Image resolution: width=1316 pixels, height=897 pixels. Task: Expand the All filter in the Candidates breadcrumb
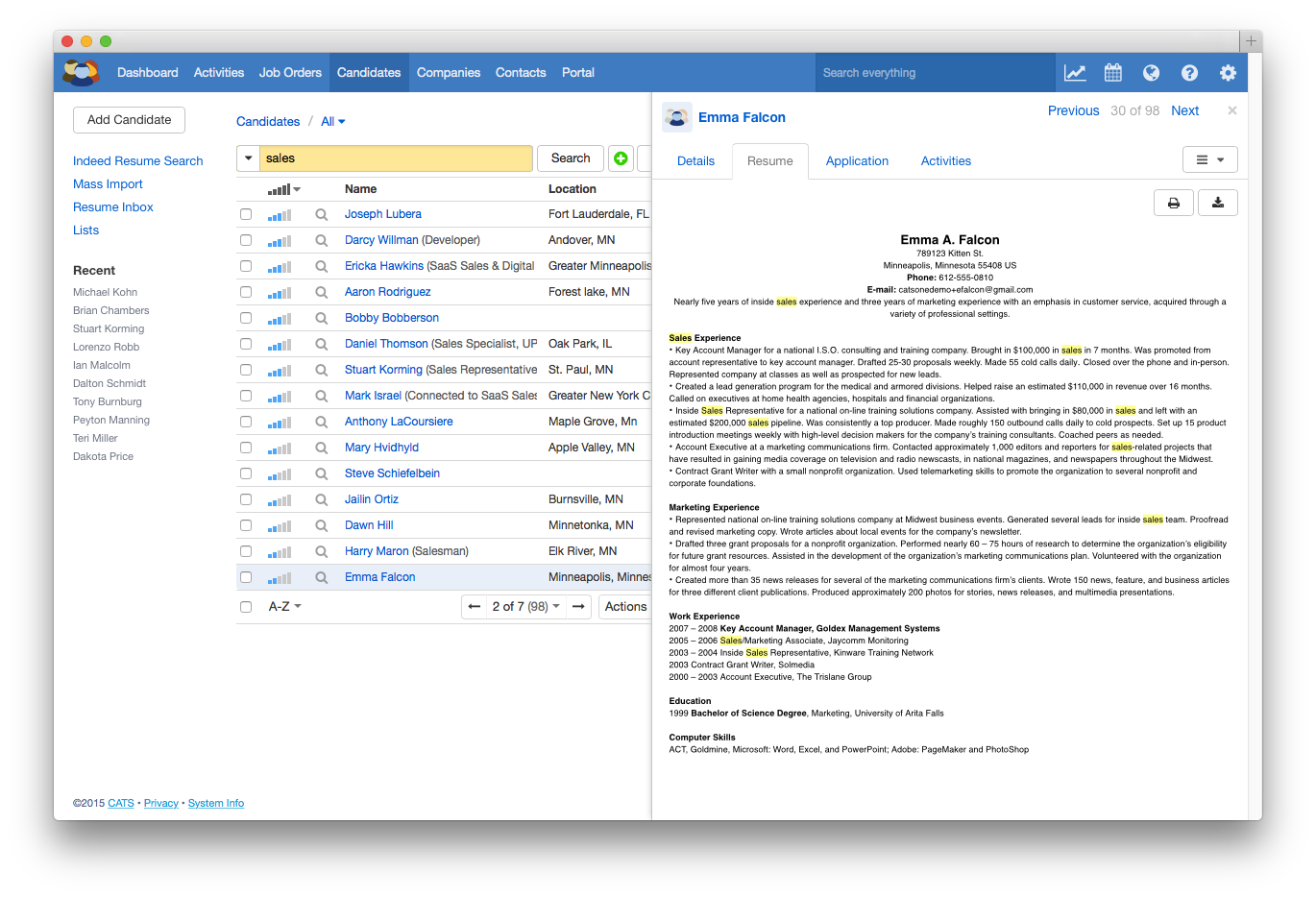pyautogui.click(x=332, y=121)
